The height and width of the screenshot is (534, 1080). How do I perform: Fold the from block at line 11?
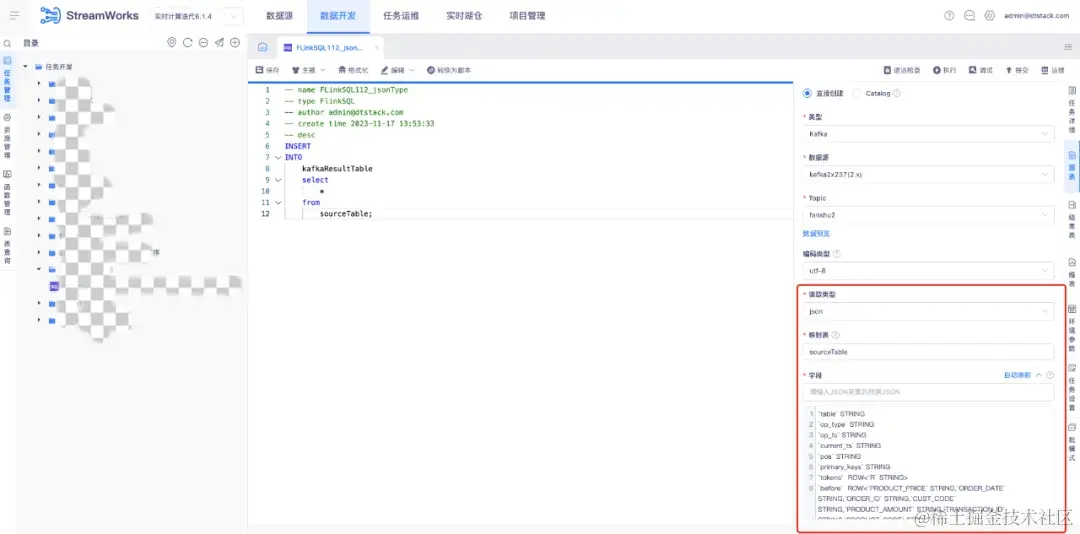point(278,203)
